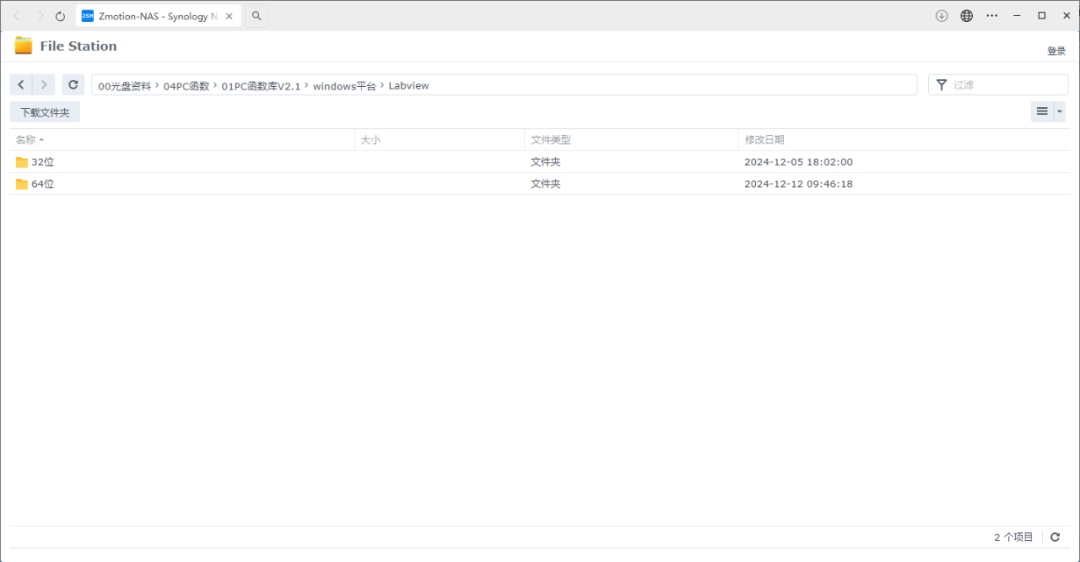Sort by 大小 column header
1080x562 pixels.
click(439, 140)
